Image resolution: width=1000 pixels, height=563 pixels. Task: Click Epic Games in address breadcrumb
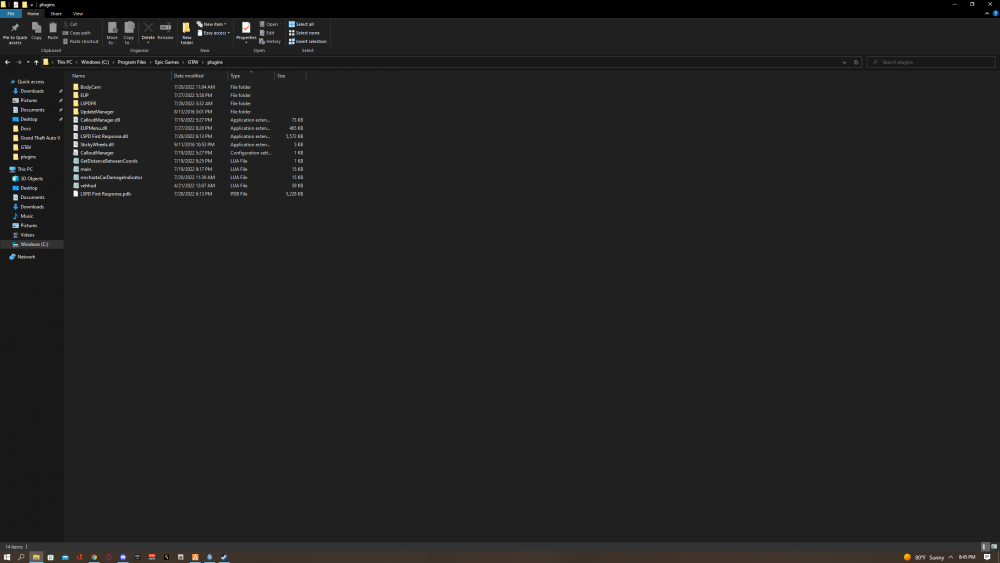coord(166,62)
